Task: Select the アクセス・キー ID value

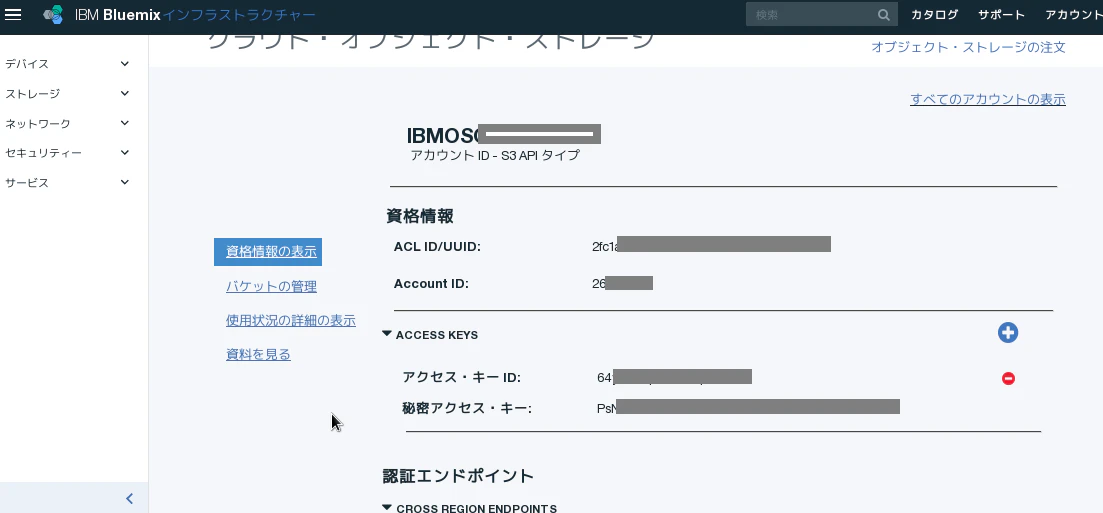Action: (675, 377)
